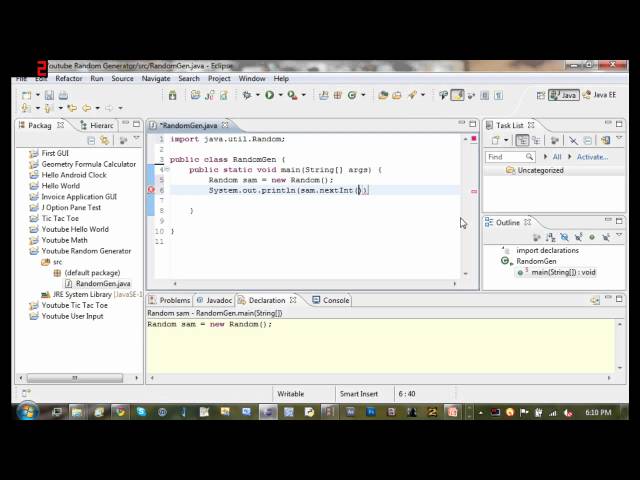
Task: Open the Refactor menu
Action: click(x=69, y=78)
